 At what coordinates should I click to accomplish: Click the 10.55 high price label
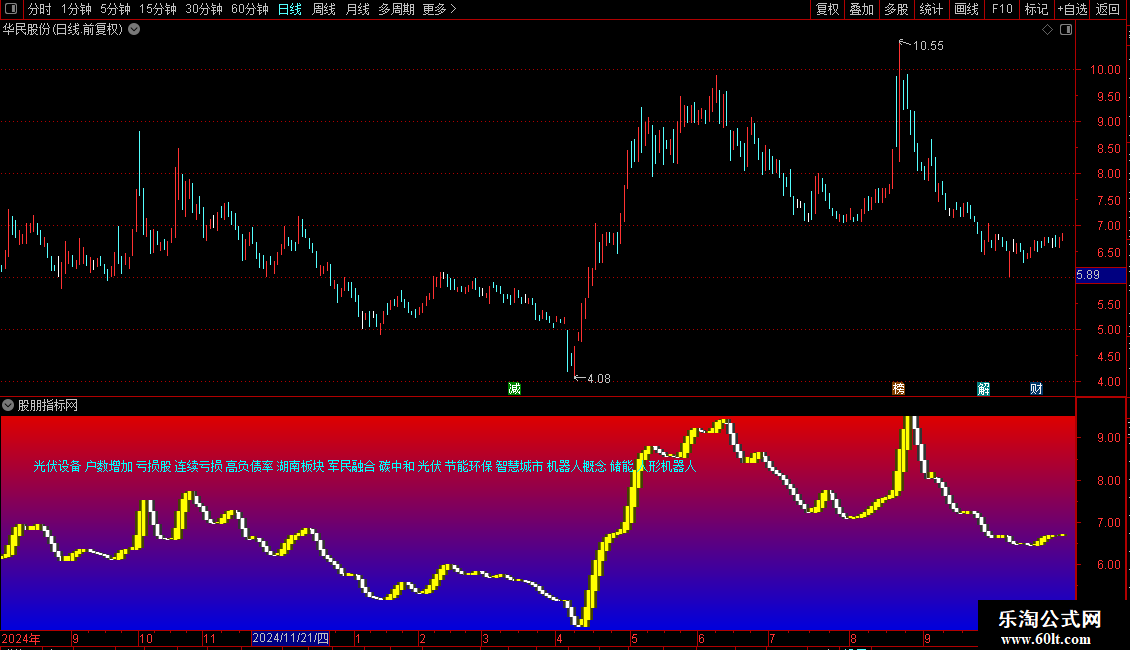[928, 46]
